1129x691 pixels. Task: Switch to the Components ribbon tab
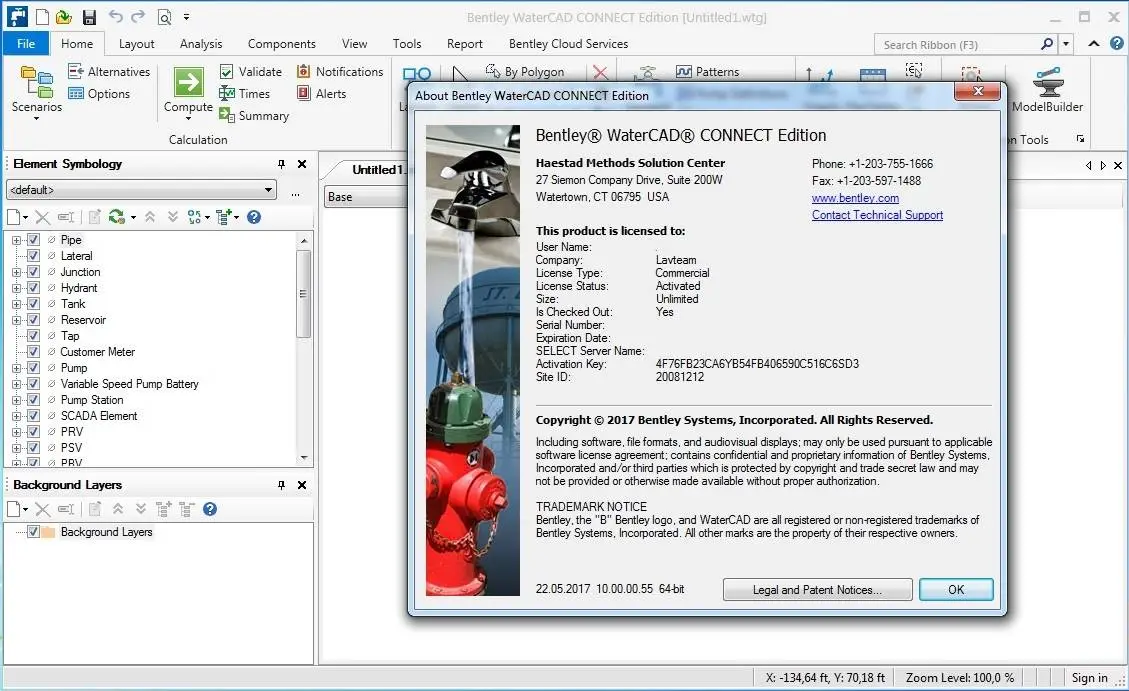[x=282, y=44]
